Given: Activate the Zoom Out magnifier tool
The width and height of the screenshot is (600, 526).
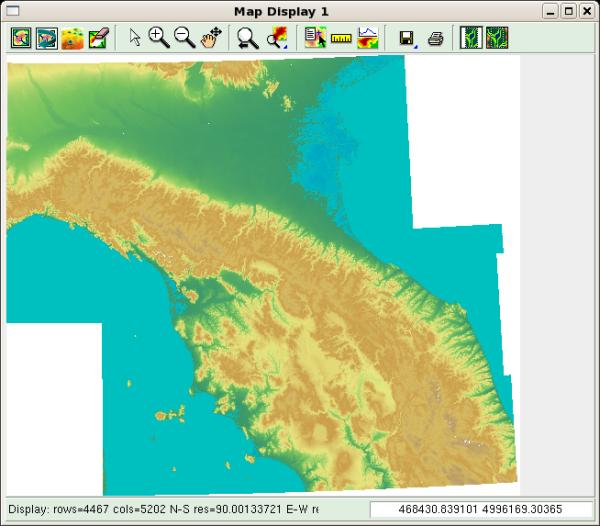Looking at the screenshot, I should pyautogui.click(x=184, y=39).
